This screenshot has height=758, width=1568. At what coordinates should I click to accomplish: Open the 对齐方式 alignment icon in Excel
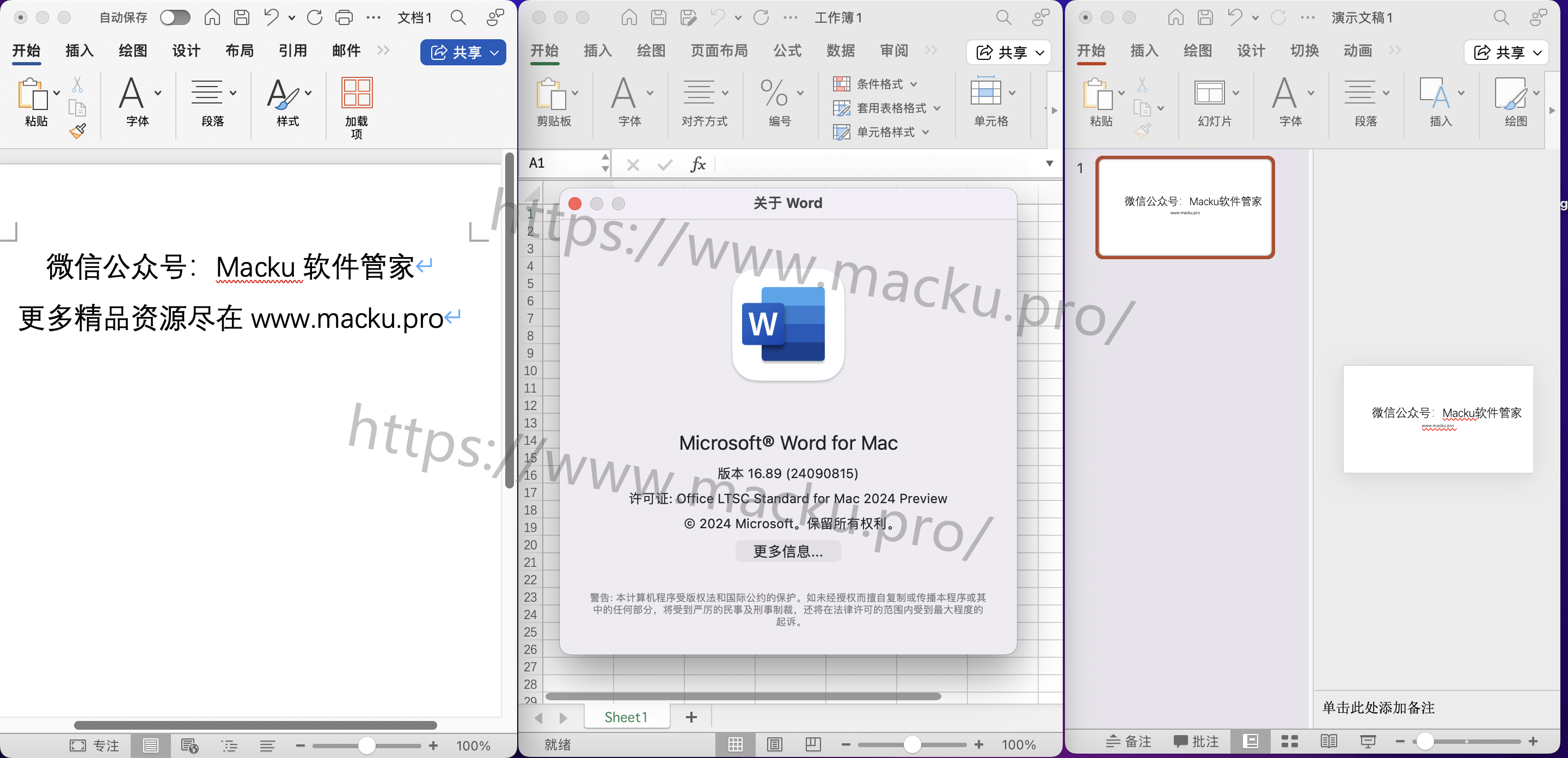tap(697, 93)
